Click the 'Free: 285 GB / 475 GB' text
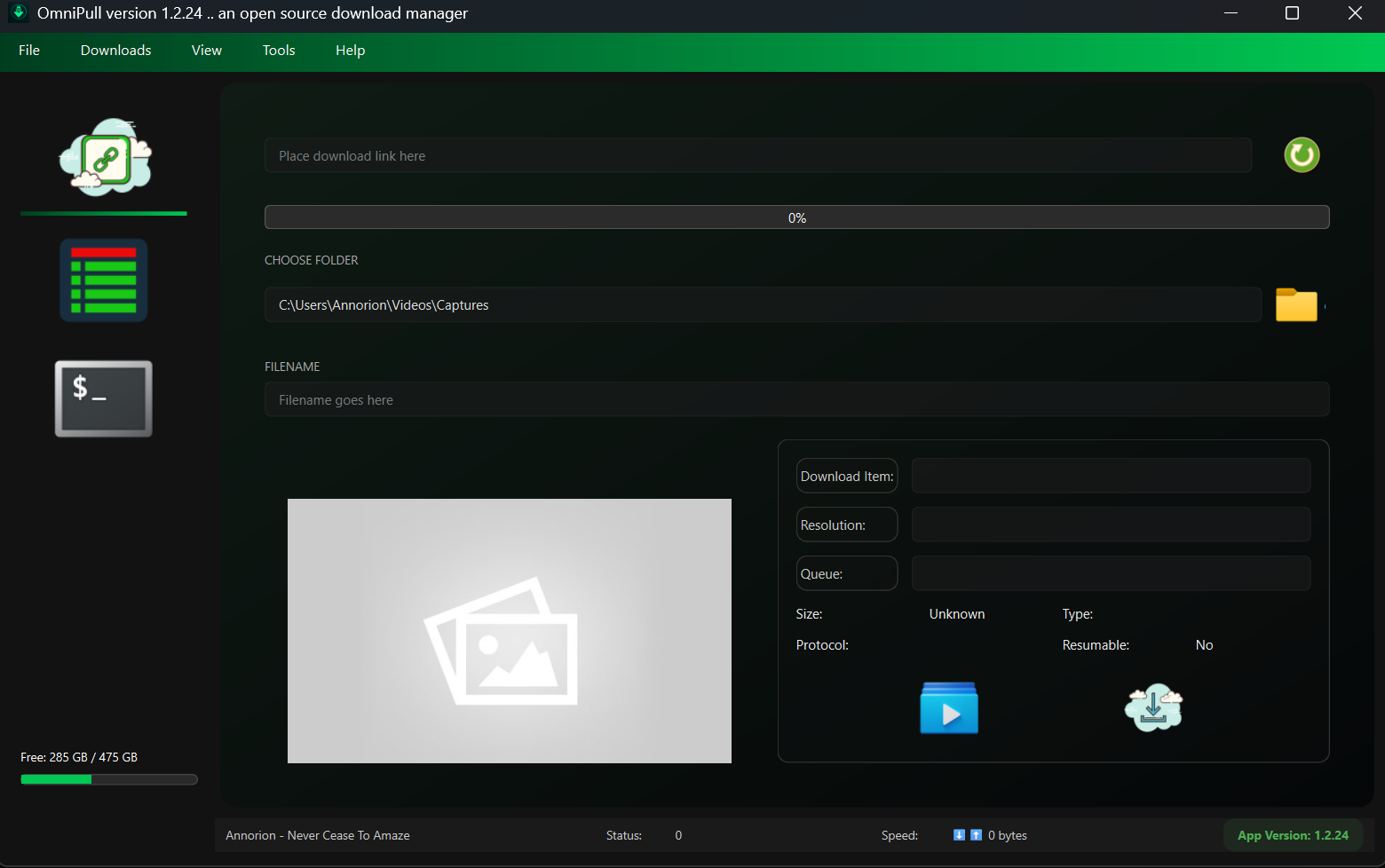The image size is (1385, 868). coord(79,757)
